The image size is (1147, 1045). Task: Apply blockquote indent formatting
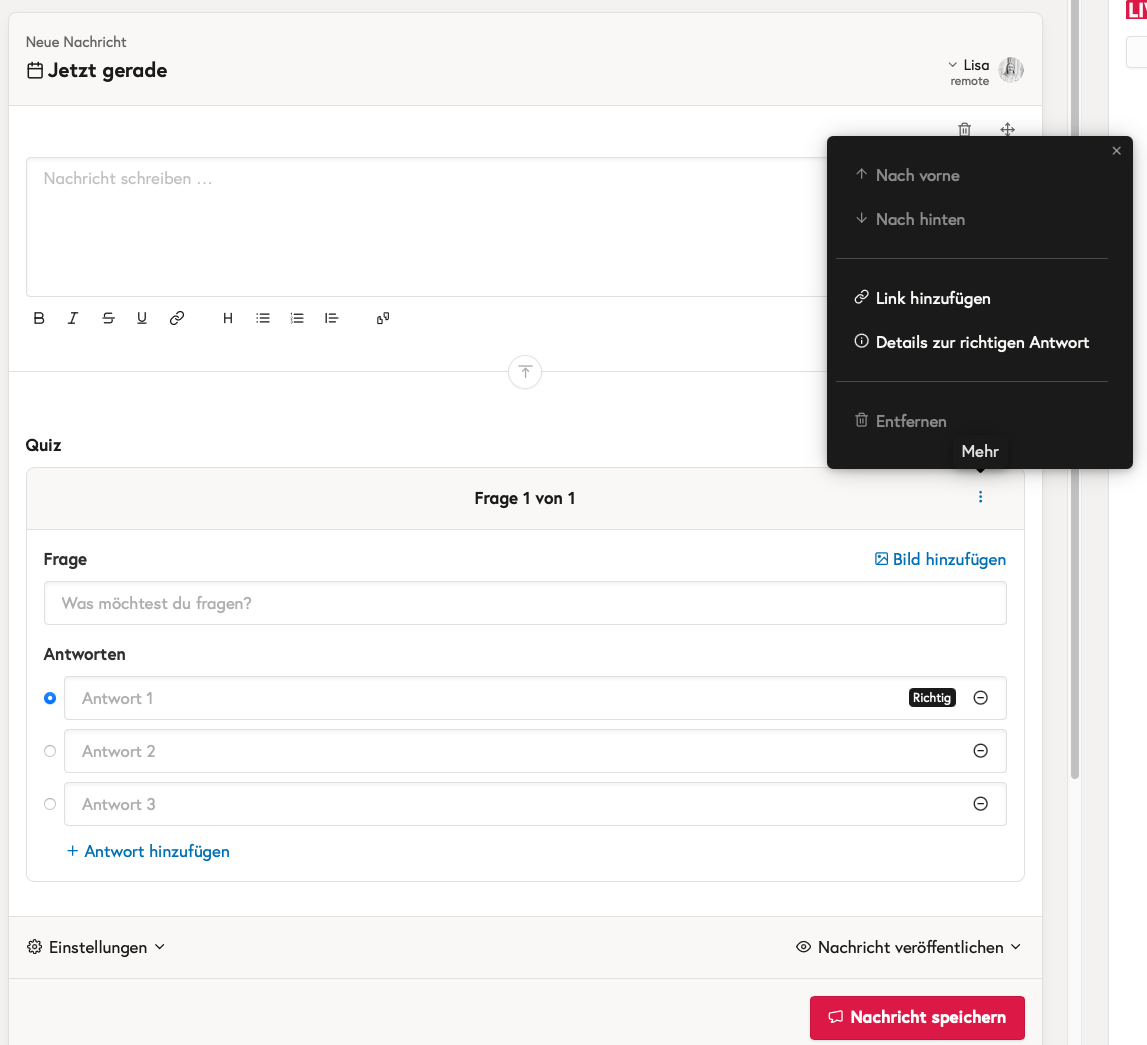(331, 318)
